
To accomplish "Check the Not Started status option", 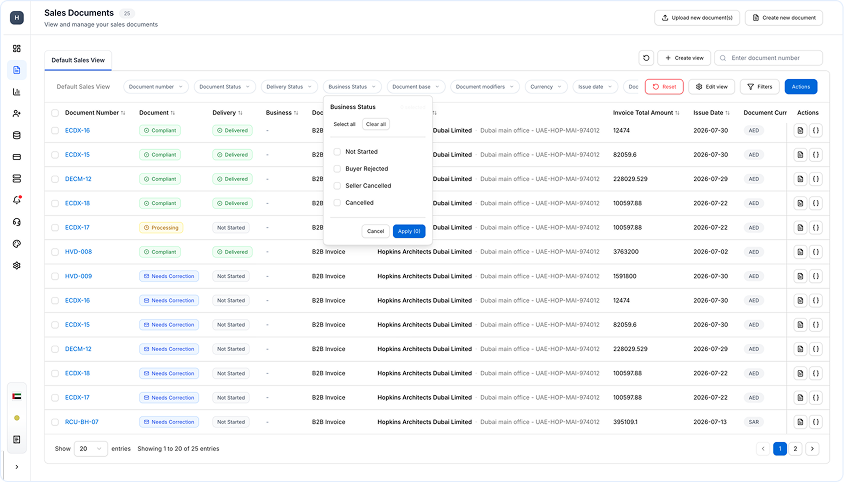I will 337,151.
